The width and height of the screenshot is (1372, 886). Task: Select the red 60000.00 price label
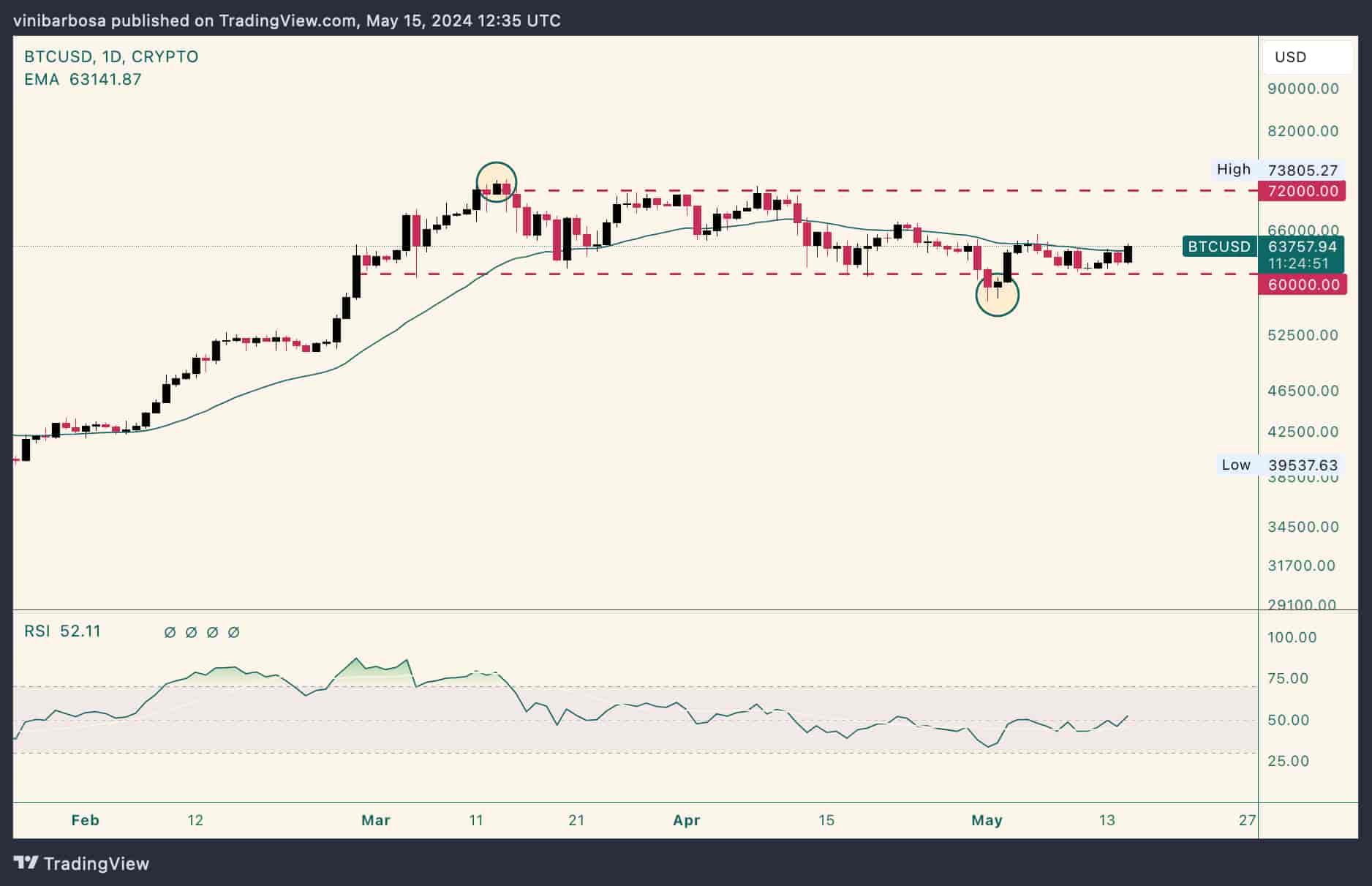pos(1303,284)
